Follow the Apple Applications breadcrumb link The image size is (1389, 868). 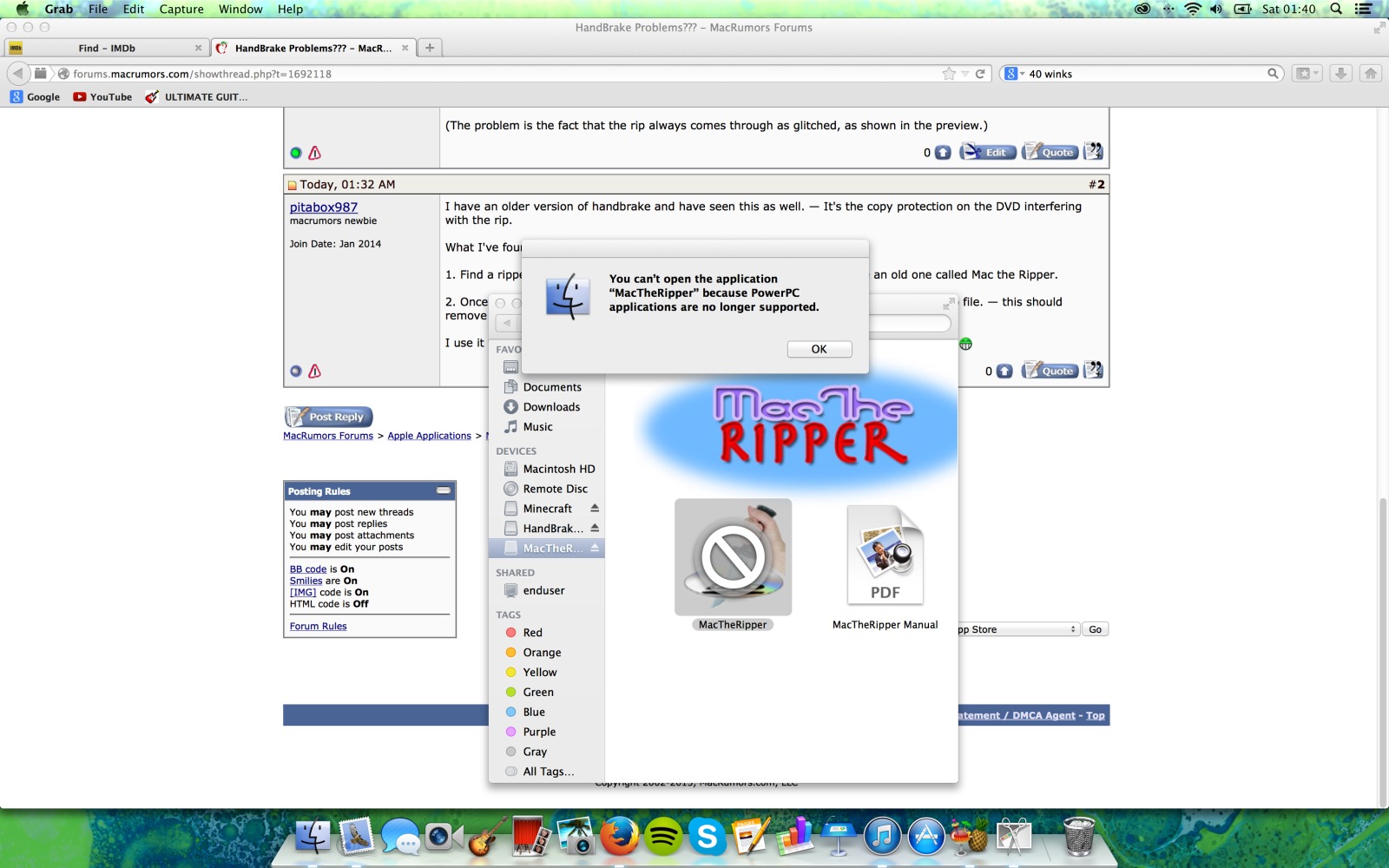click(430, 436)
